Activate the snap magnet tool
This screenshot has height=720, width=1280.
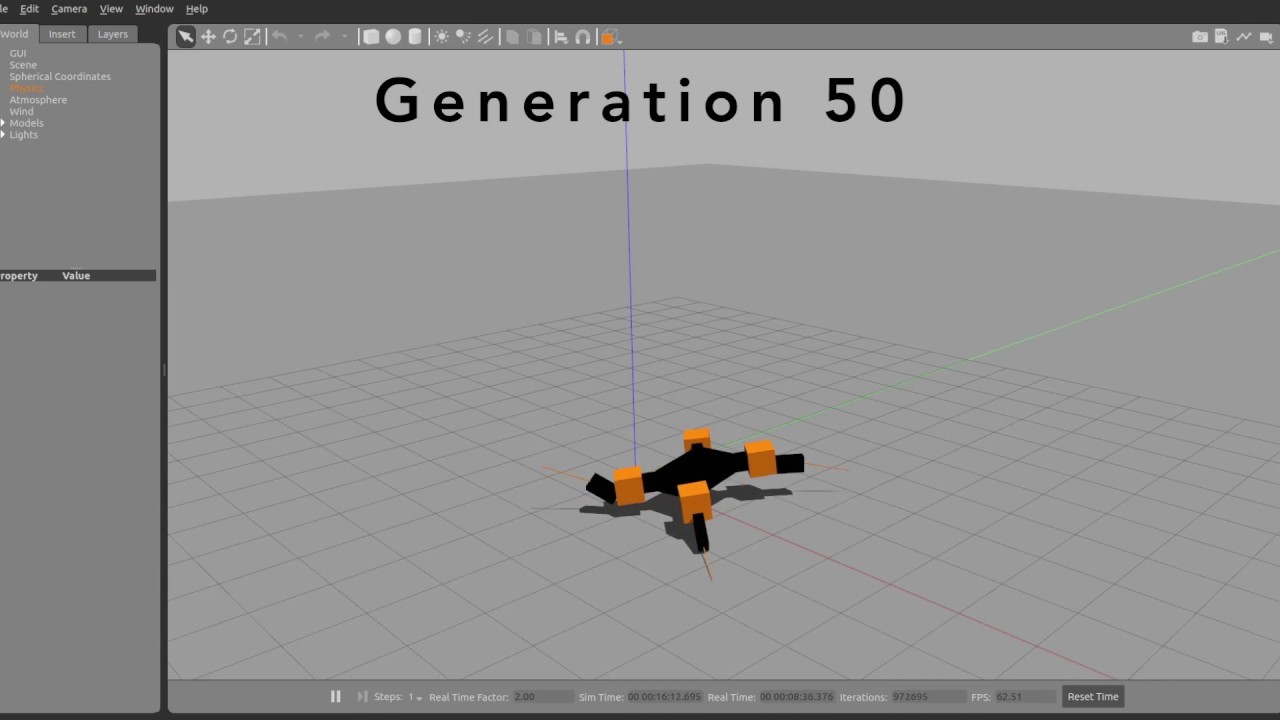click(582, 37)
